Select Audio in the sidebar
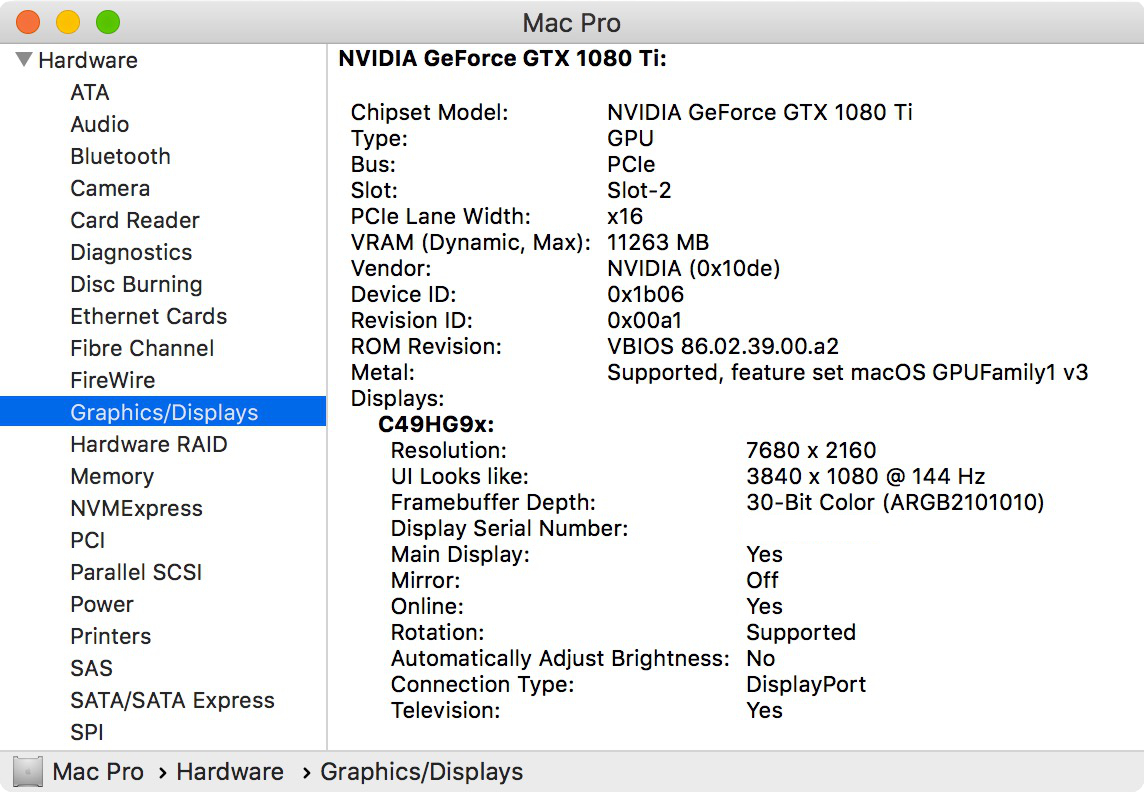The width and height of the screenshot is (1144, 792). point(99,125)
